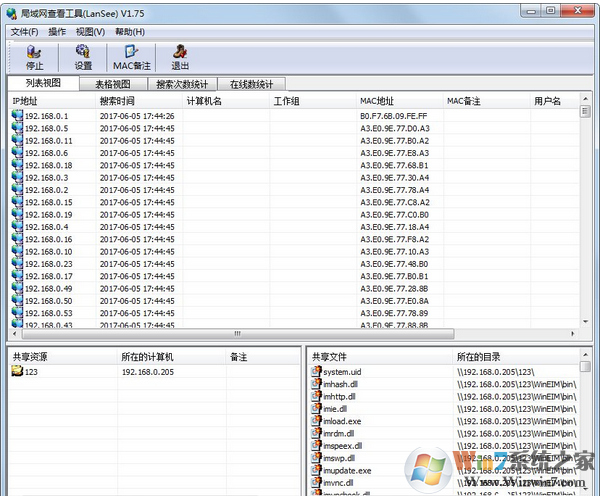Select the system.uid file icon
Viewport: 602px width, 496px height.
tap(316, 371)
